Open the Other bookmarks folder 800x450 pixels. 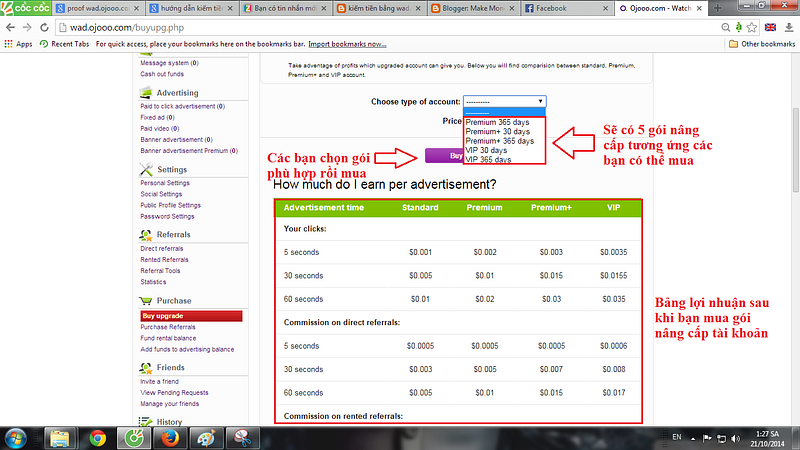[762, 44]
